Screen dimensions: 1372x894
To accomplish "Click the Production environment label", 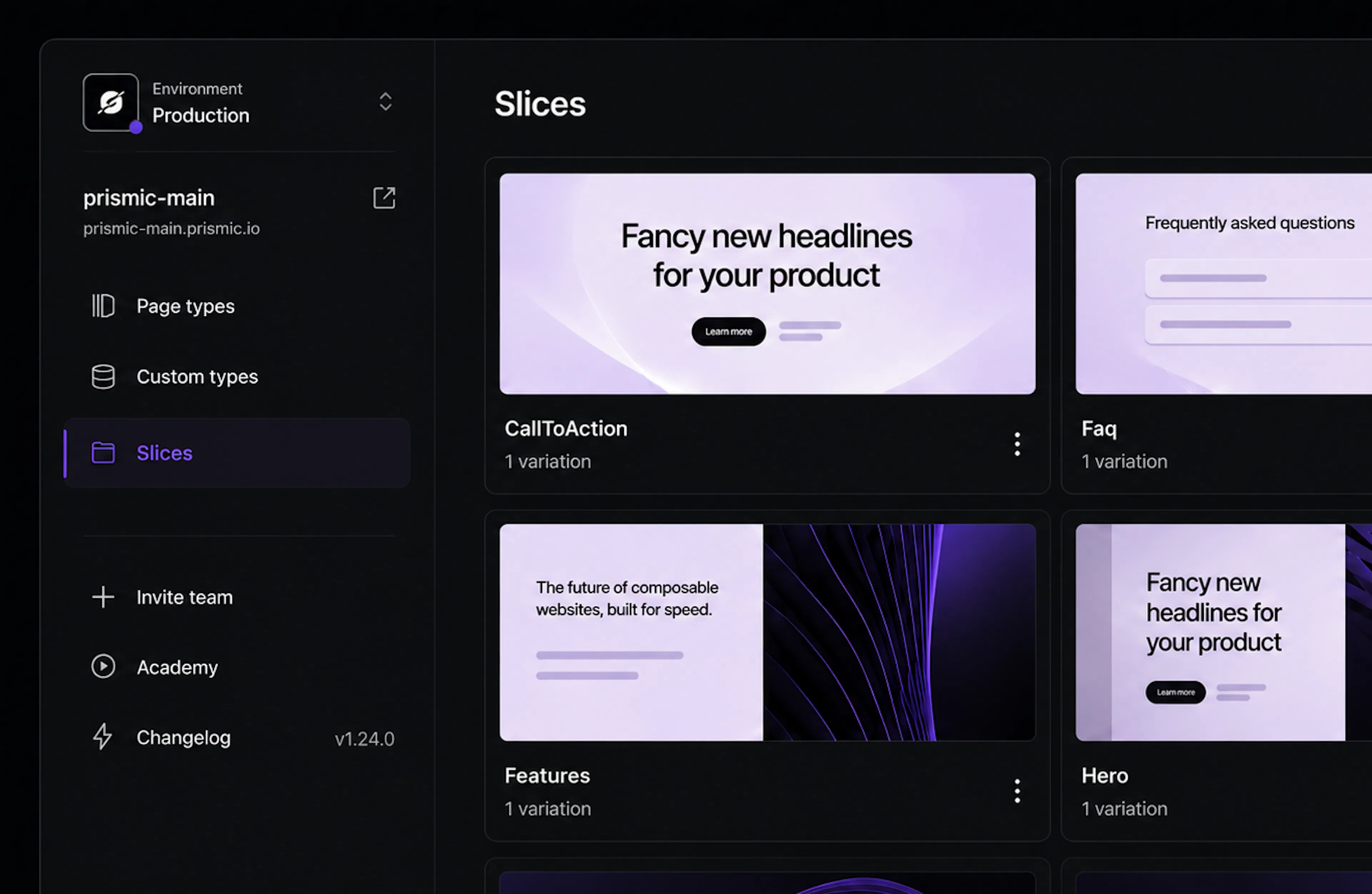I will 200,115.
